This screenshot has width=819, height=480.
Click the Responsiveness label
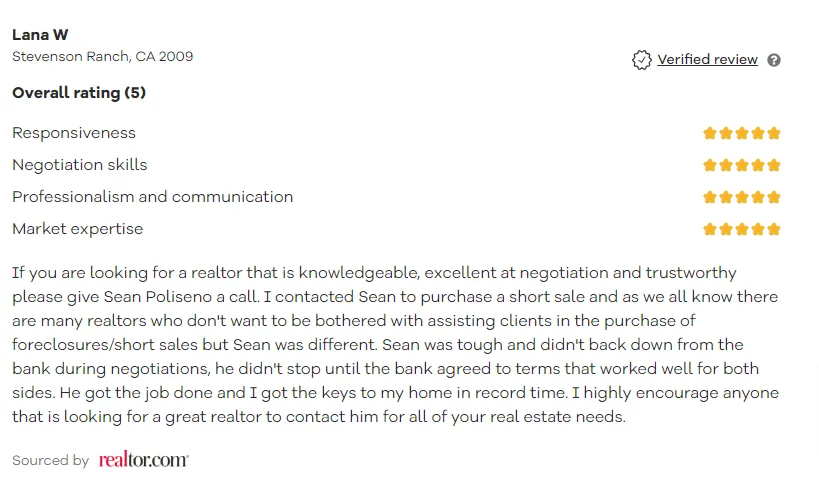tap(74, 133)
